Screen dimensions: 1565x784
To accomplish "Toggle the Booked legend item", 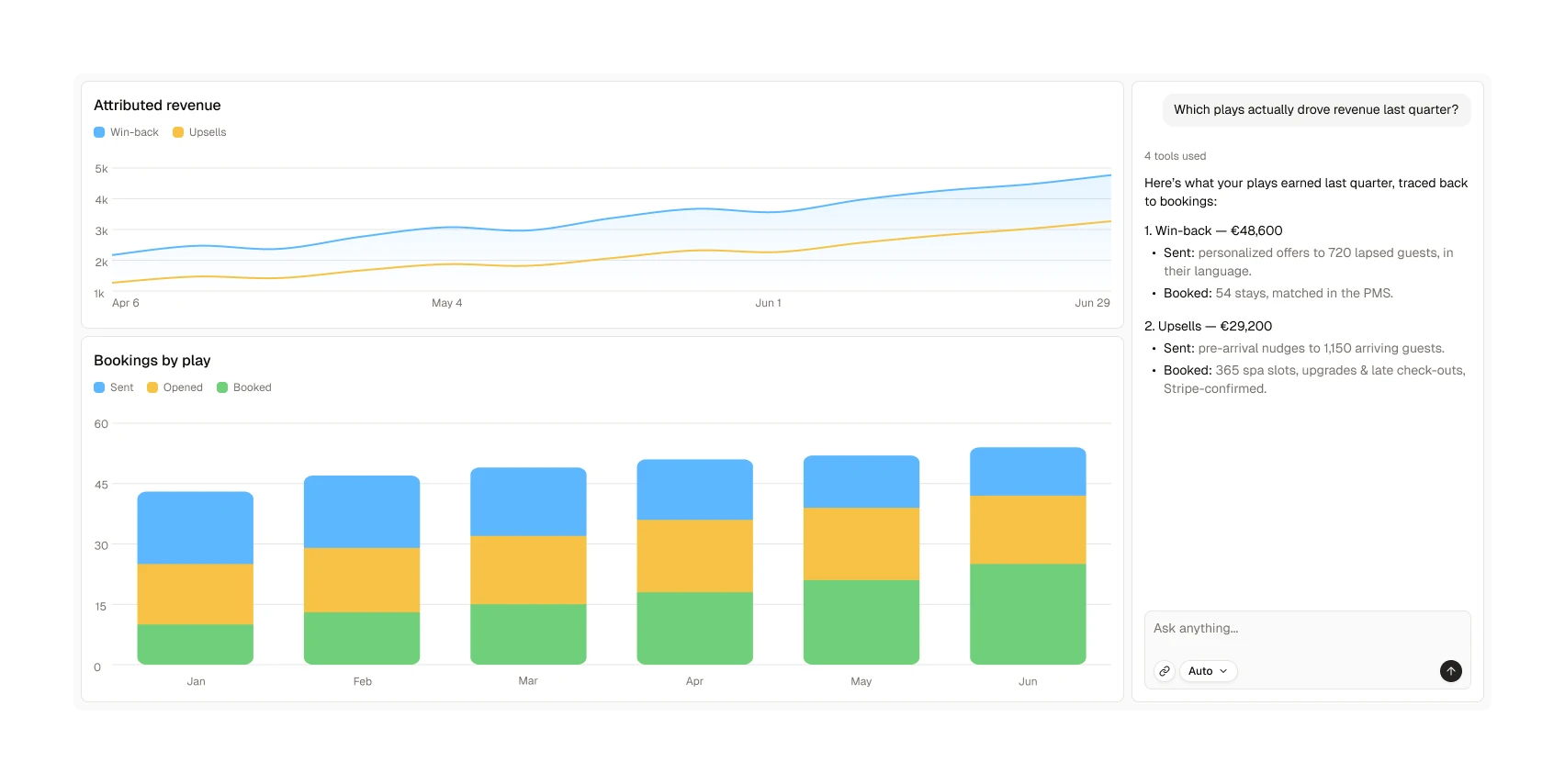I will click(x=244, y=387).
